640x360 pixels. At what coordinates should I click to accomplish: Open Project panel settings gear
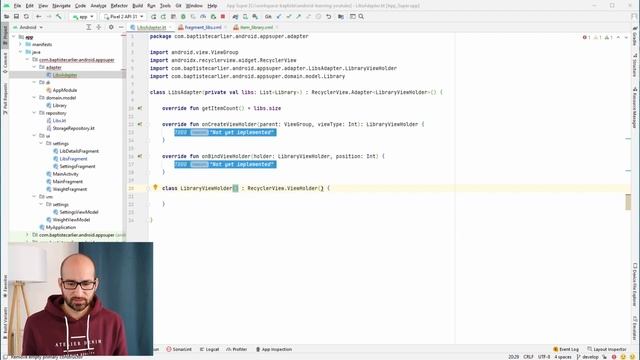(x=111, y=27)
